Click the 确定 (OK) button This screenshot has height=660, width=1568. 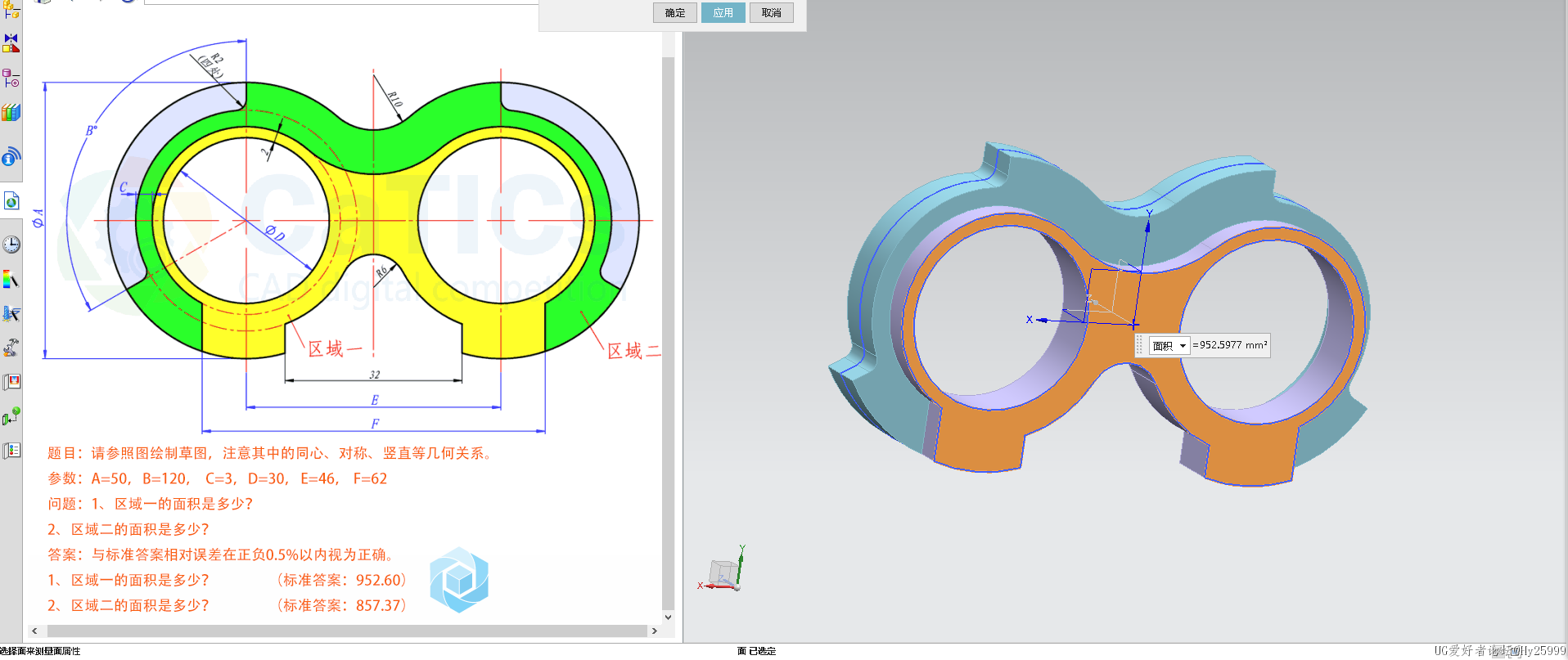pyautogui.click(x=675, y=12)
